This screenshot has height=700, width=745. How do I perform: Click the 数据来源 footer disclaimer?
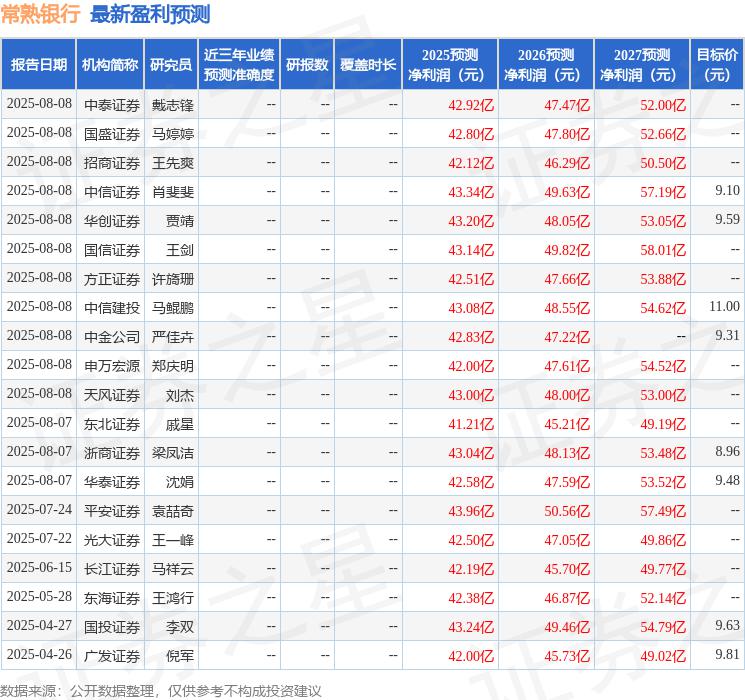pos(161,691)
